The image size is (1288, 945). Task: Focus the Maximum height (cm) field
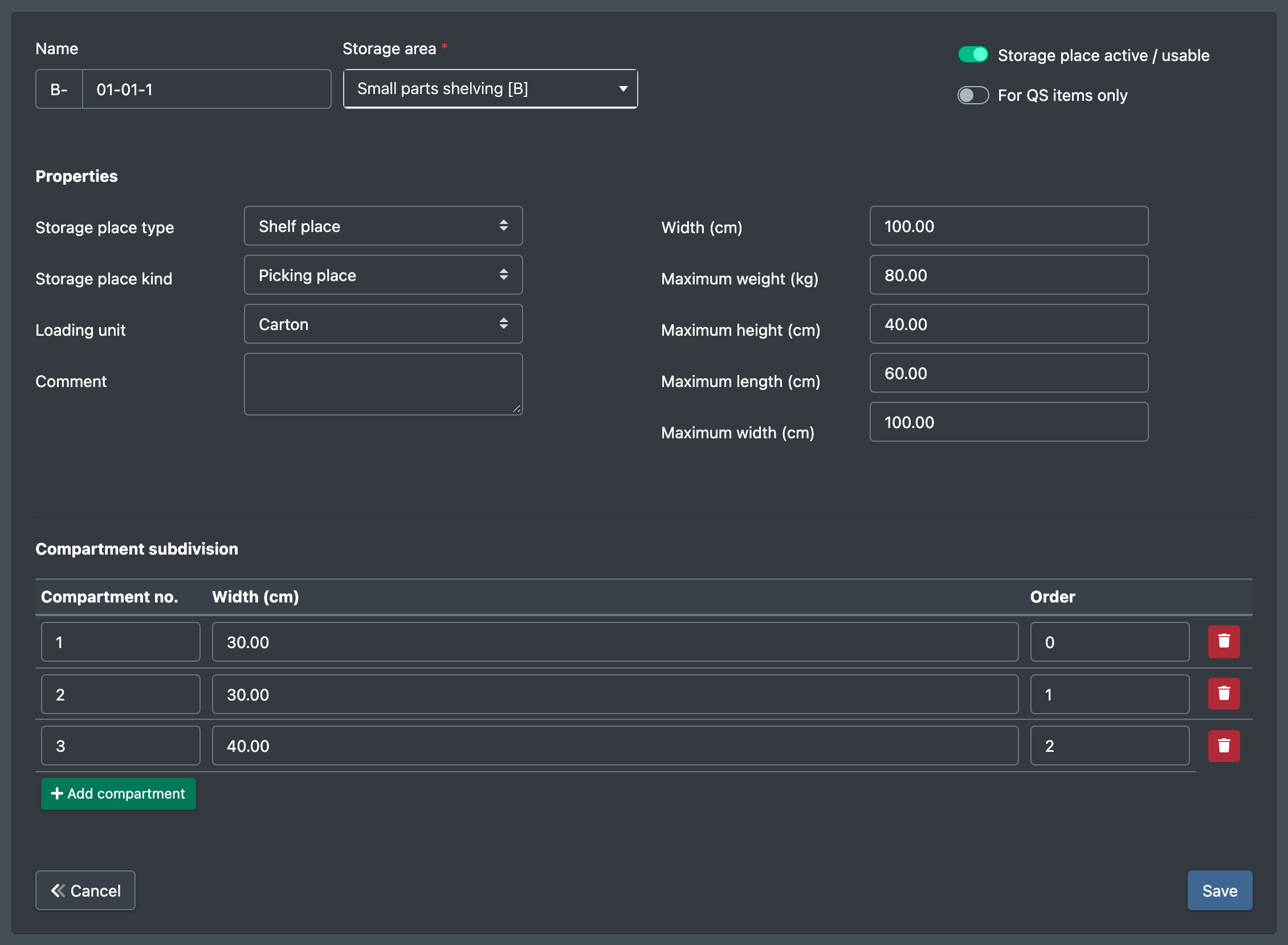click(x=1008, y=324)
